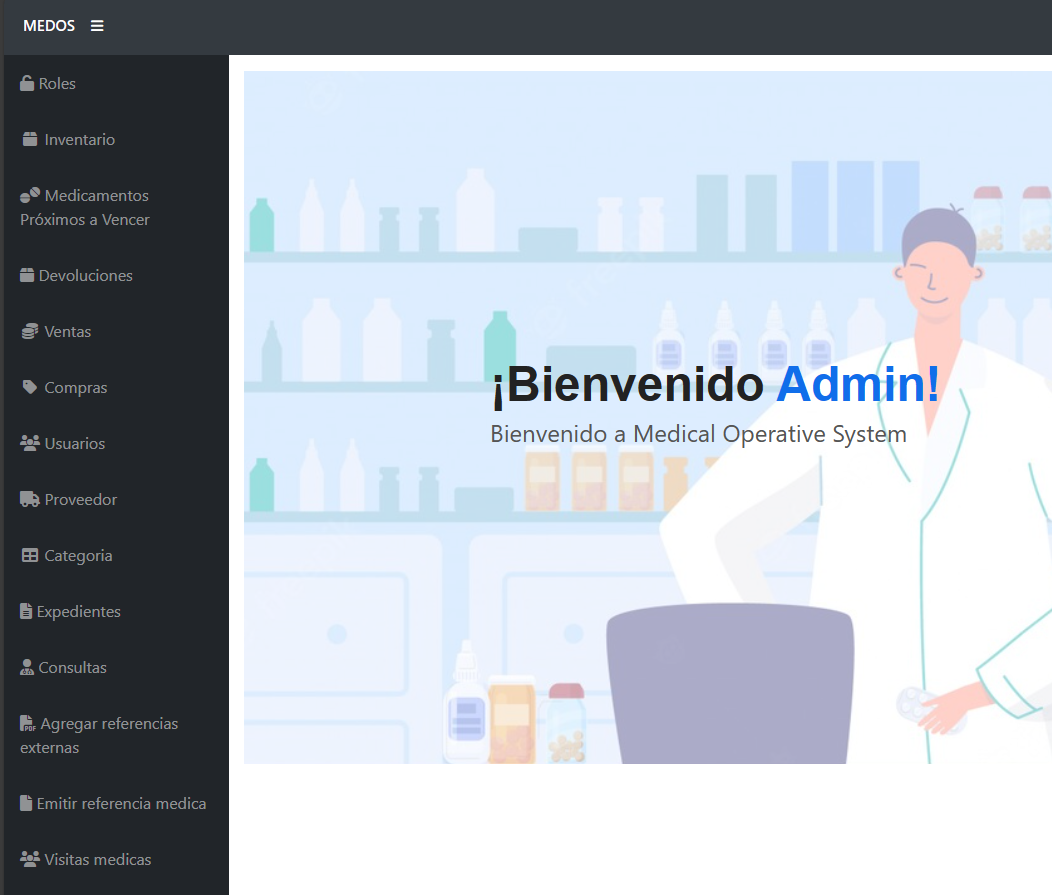Open Emitir referencia medica
Screen dimensions: 1052x895
pyautogui.click(x=121, y=804)
